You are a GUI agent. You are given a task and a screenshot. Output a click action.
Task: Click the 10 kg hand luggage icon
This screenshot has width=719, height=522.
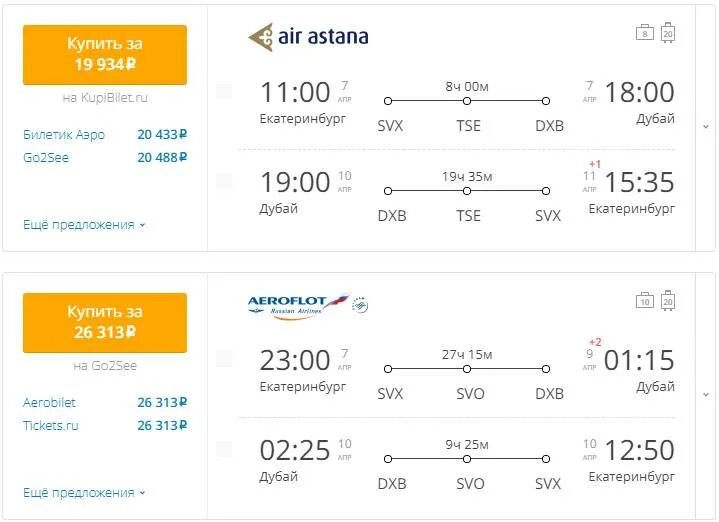point(645,300)
